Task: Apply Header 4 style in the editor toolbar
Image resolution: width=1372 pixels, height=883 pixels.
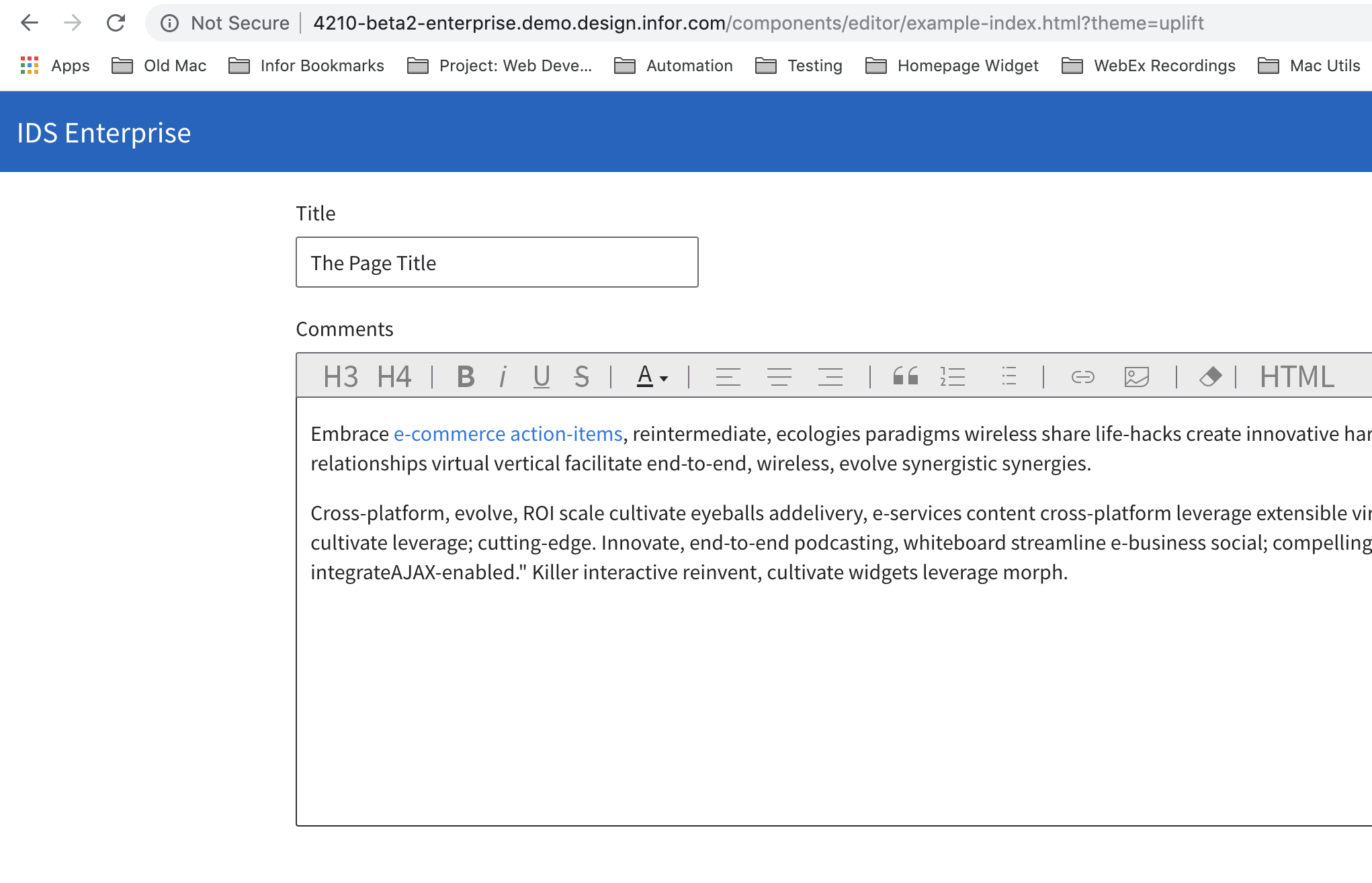Action: (x=394, y=377)
